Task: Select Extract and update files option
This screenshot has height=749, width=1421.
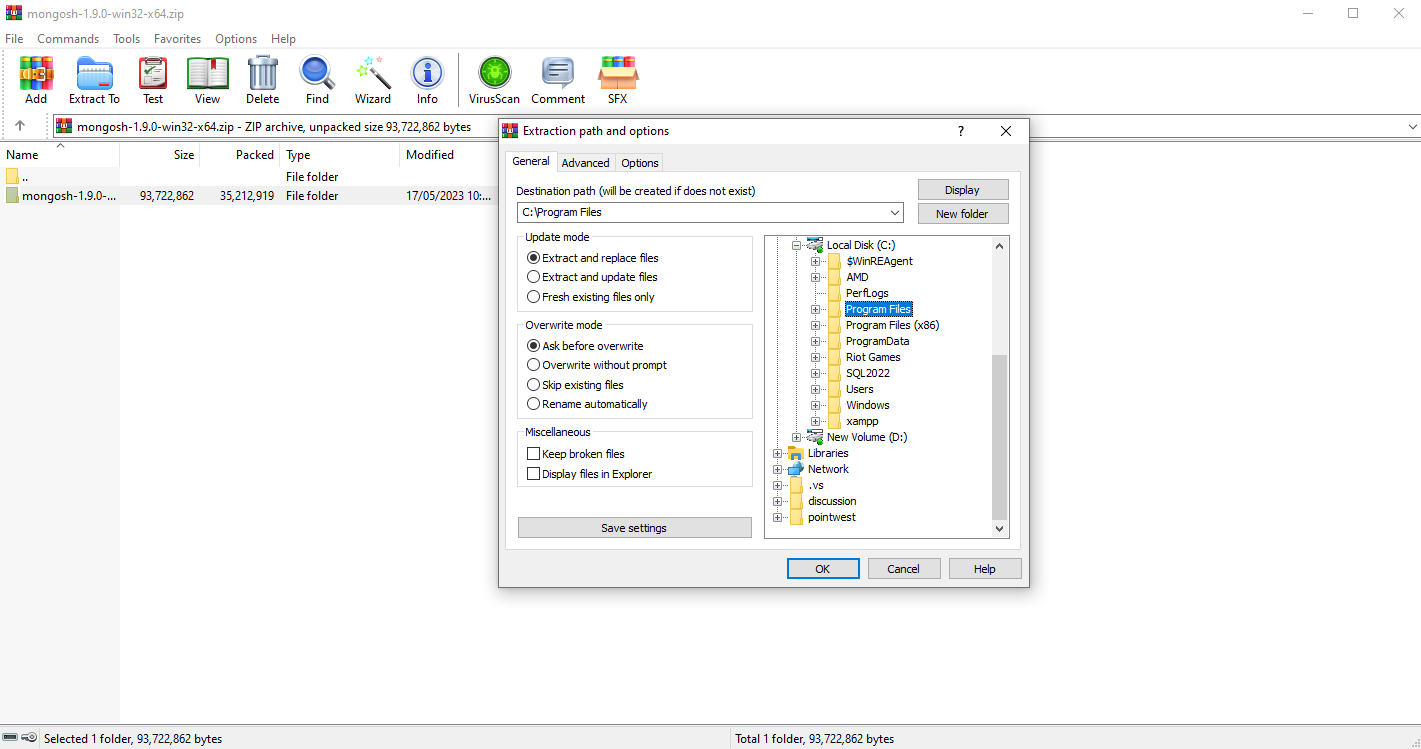Action: tap(533, 277)
